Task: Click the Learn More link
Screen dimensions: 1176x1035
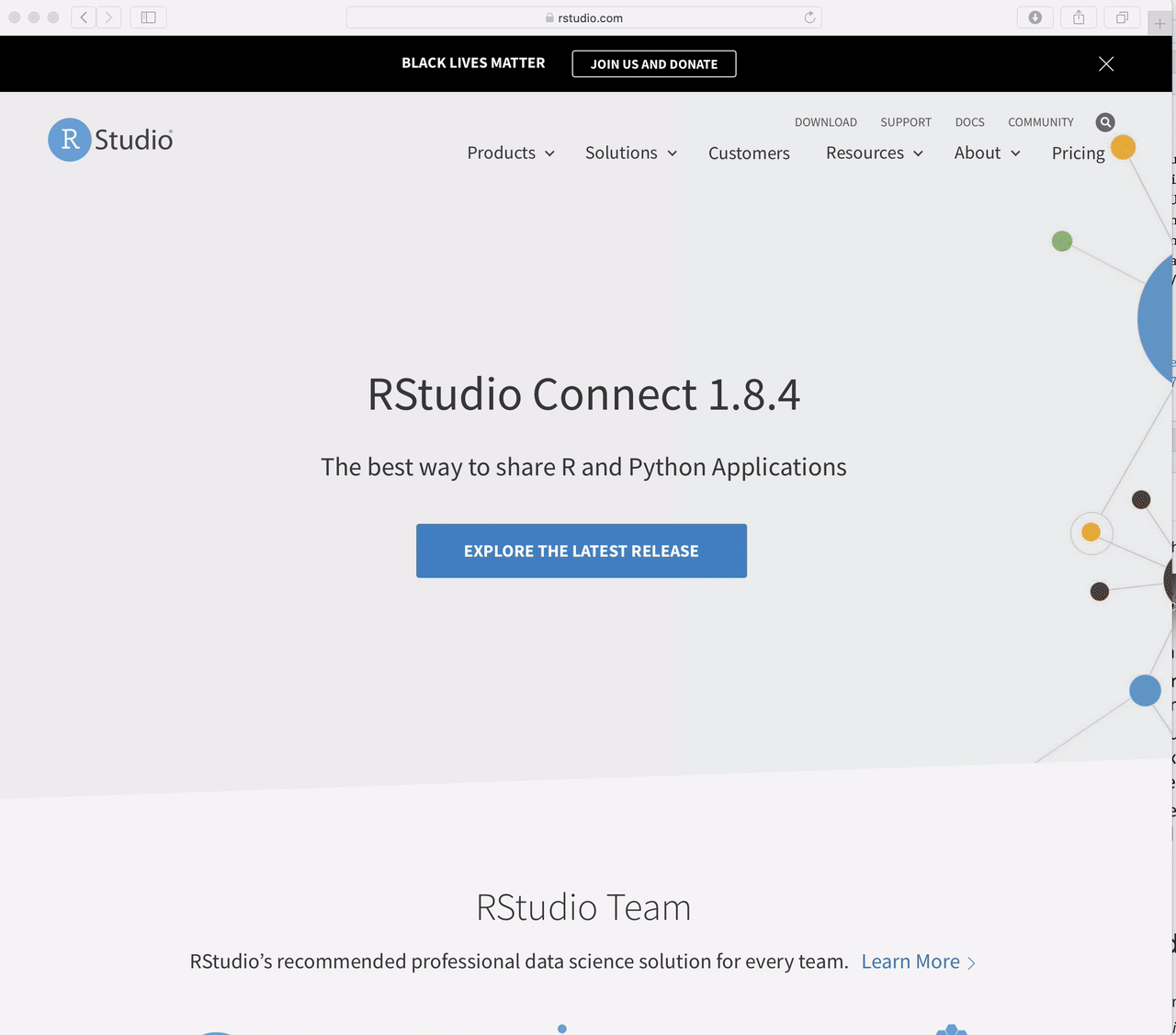Action: (x=918, y=961)
